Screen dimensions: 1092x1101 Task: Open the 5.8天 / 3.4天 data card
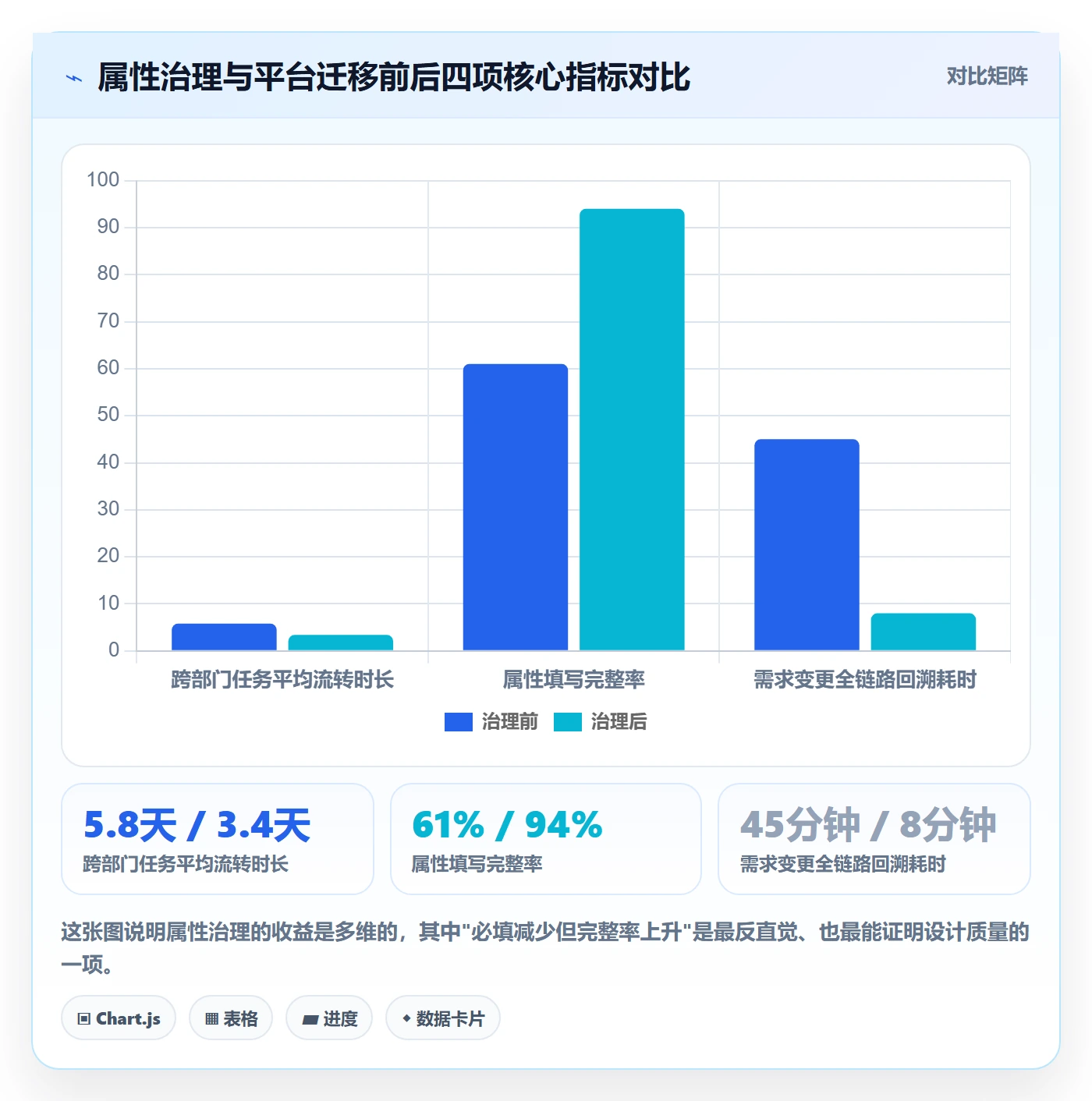pyautogui.click(x=218, y=839)
